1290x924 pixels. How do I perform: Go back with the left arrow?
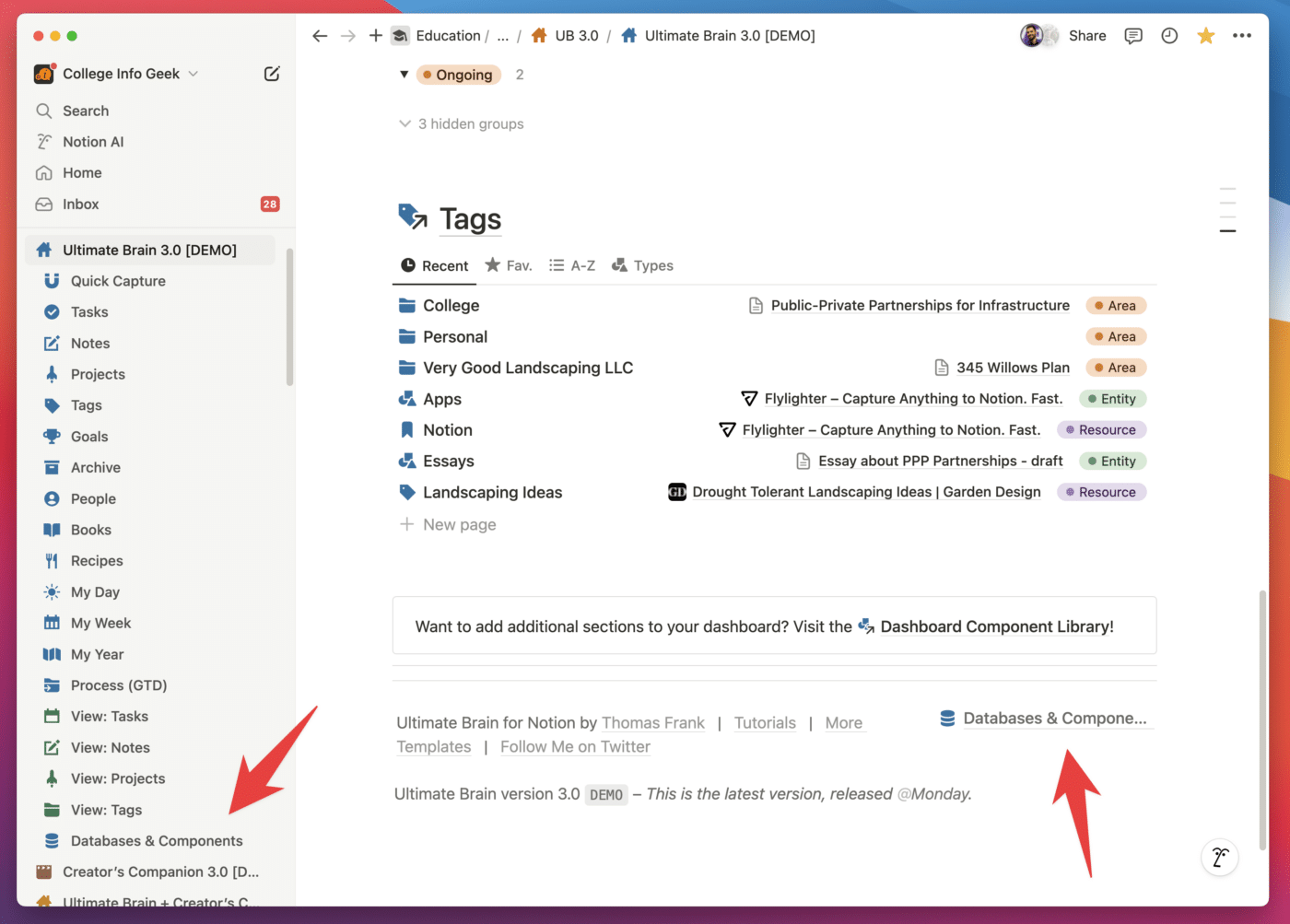tap(320, 36)
